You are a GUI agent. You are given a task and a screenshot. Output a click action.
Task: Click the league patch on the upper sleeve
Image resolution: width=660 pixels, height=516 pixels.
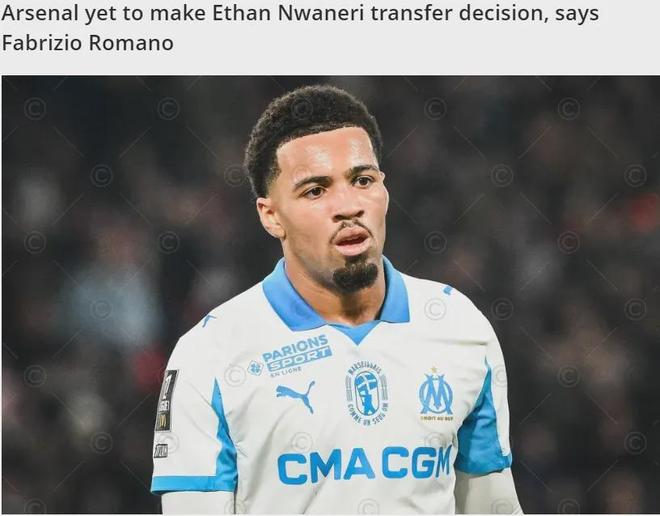click(167, 400)
